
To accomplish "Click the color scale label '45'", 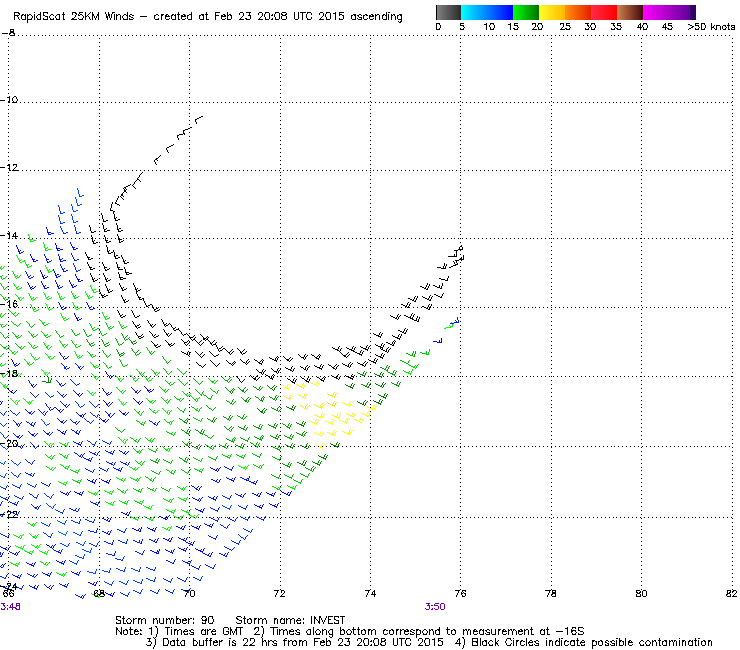I will click(667, 27).
